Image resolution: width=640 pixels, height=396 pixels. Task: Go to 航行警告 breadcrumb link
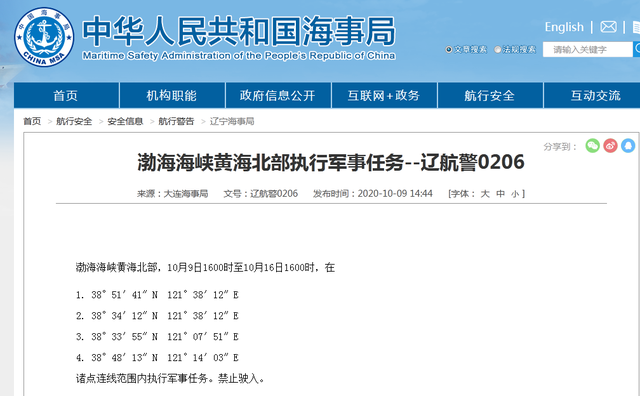point(176,121)
